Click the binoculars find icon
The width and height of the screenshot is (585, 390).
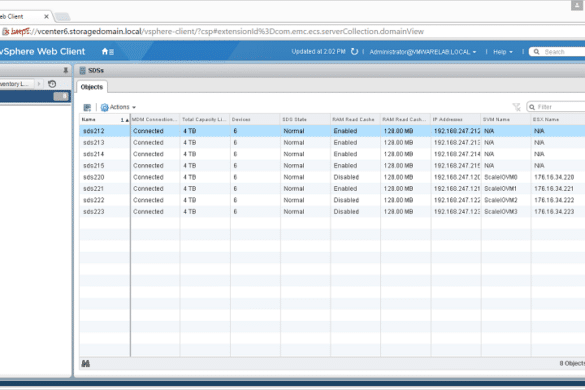[x=85, y=363]
